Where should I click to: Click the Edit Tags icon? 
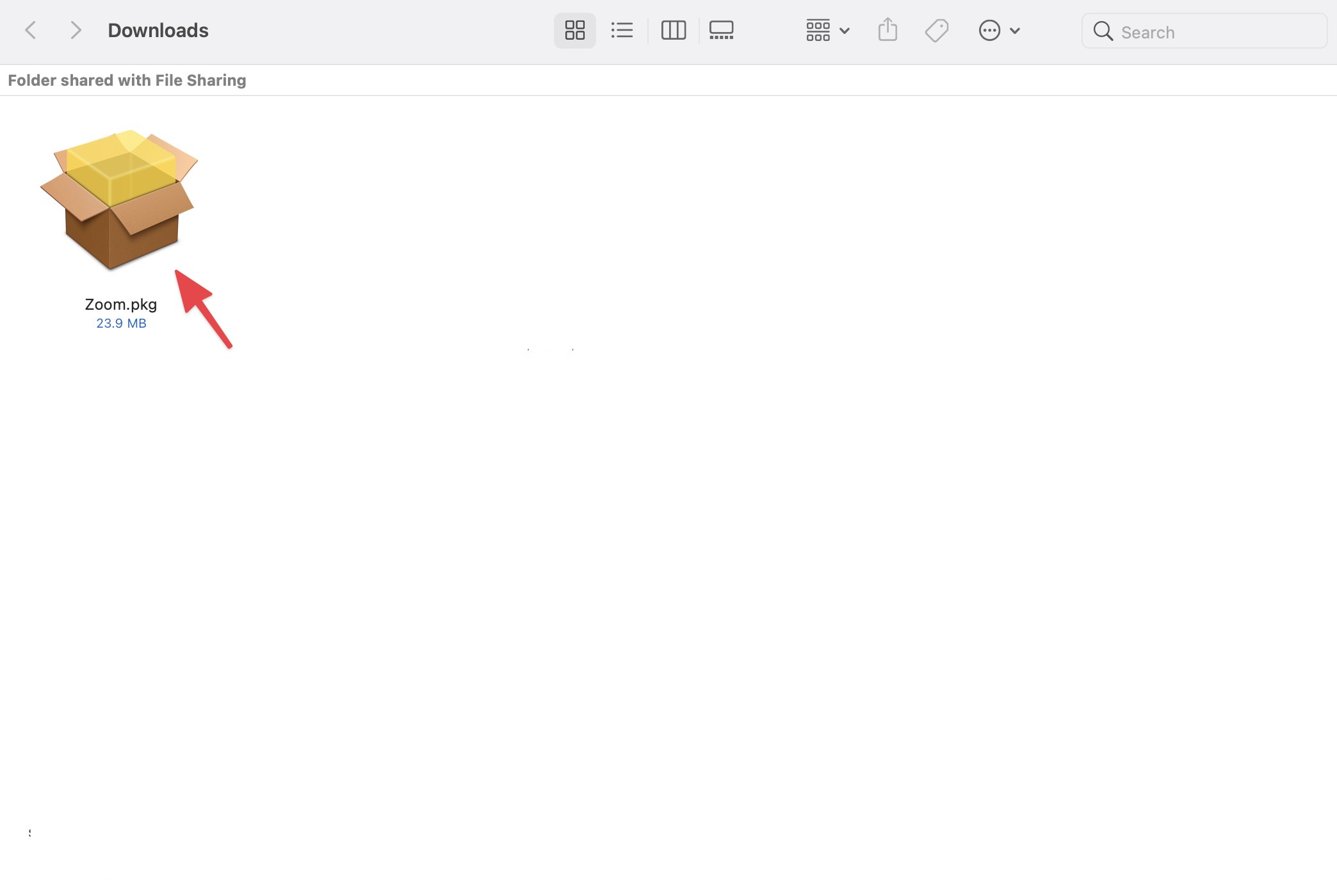(x=936, y=30)
